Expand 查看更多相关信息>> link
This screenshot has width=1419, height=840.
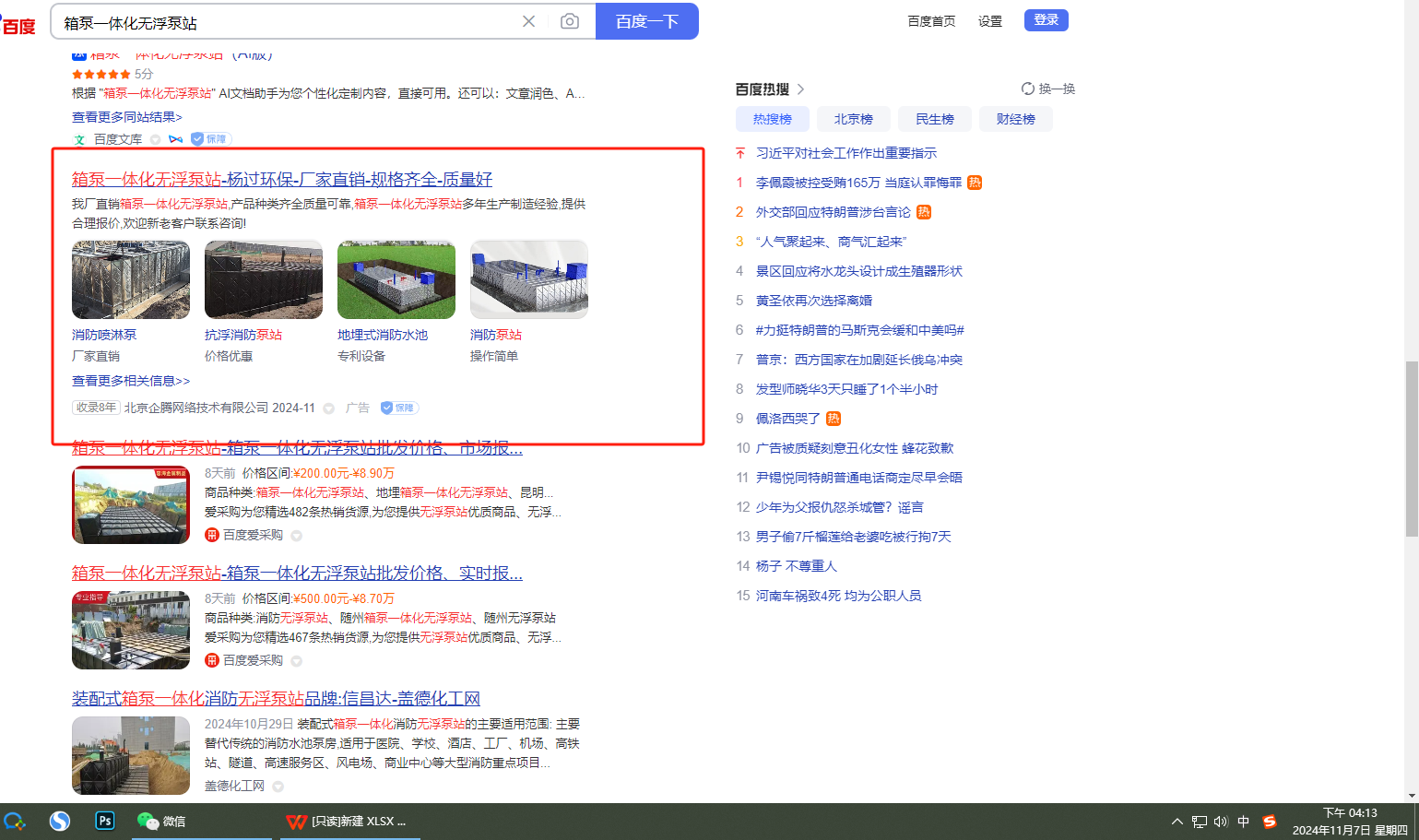(x=131, y=381)
